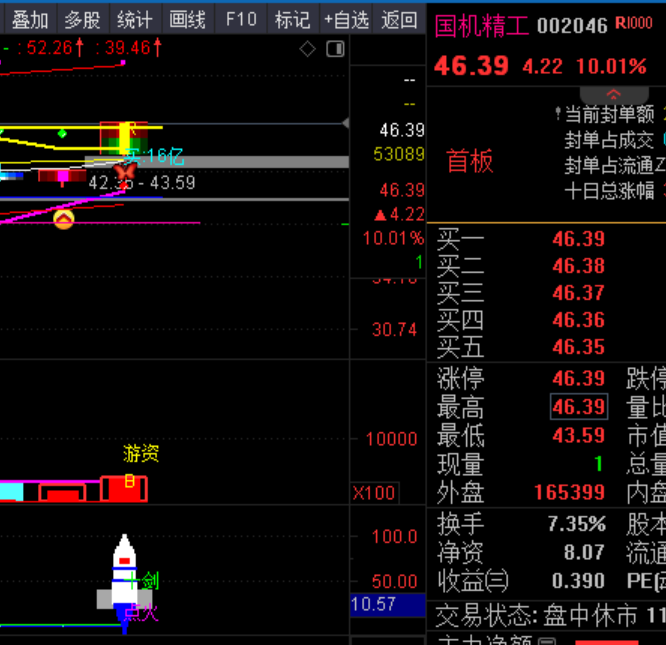
Task: Click the 首板 tag
Action: pos(470,161)
